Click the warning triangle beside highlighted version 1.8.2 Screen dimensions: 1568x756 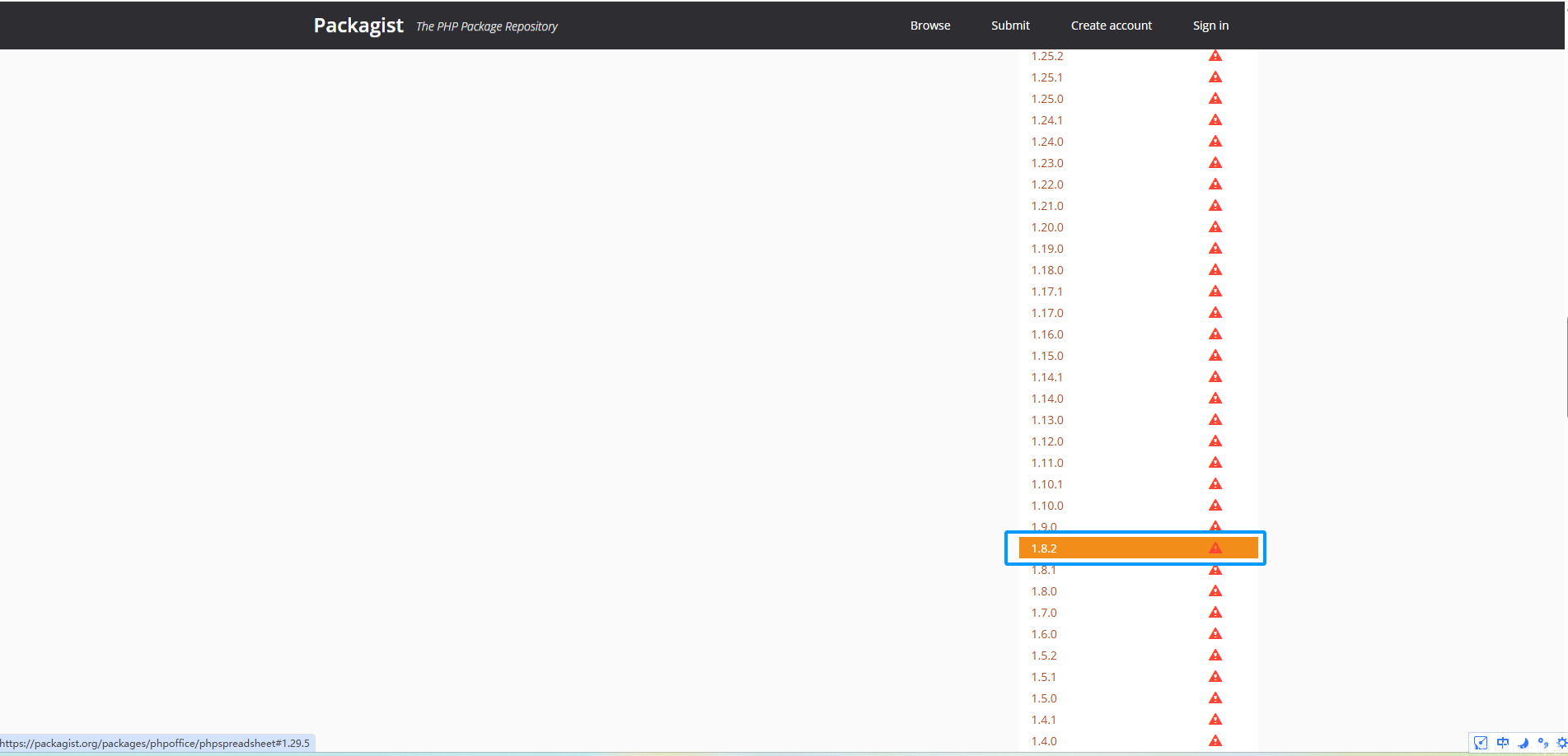pyautogui.click(x=1216, y=548)
